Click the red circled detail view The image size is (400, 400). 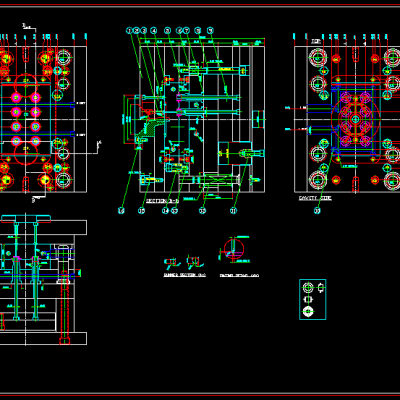(234, 249)
